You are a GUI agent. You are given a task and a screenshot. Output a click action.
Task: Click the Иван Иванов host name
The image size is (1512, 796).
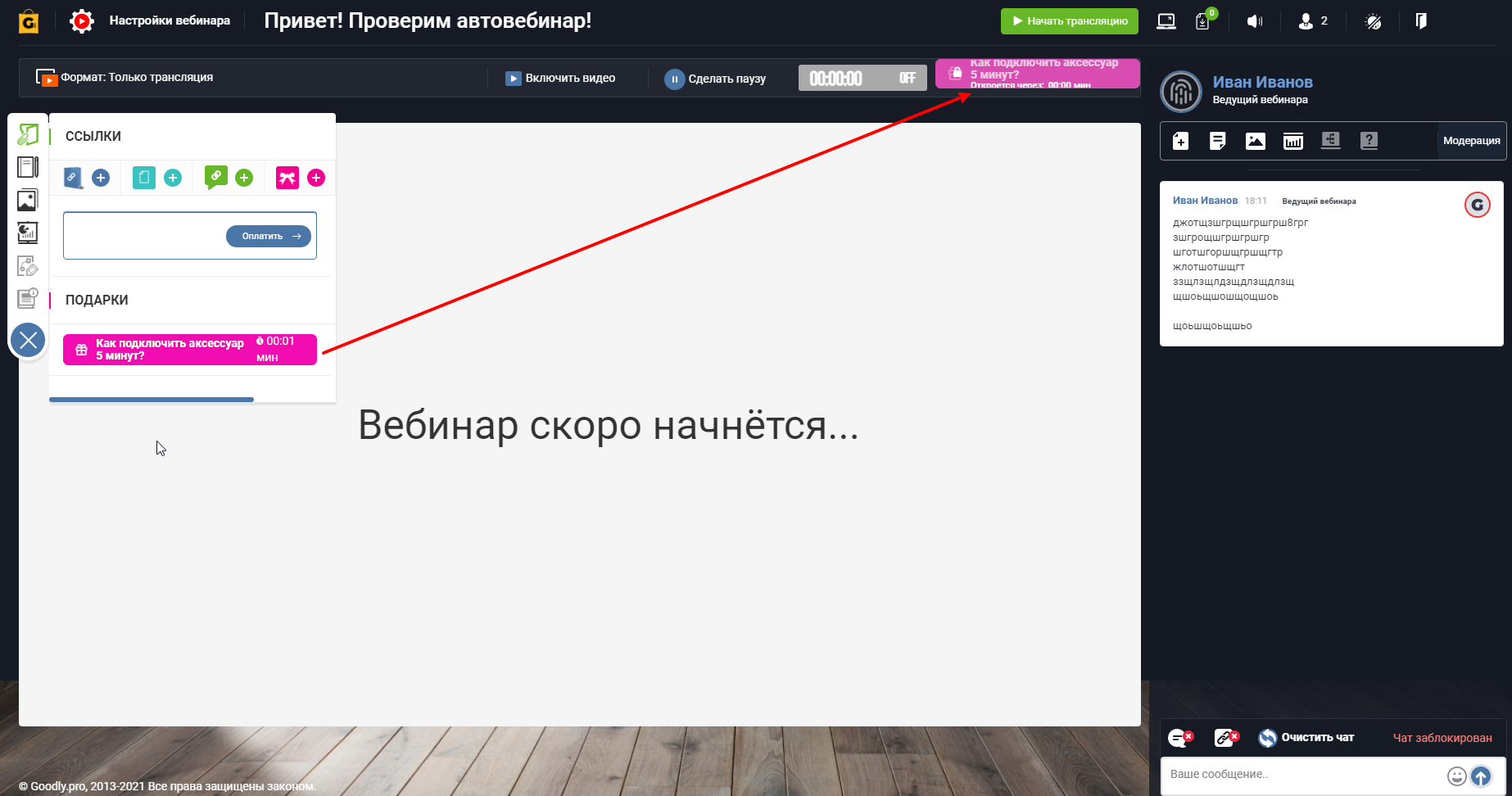pos(1262,82)
